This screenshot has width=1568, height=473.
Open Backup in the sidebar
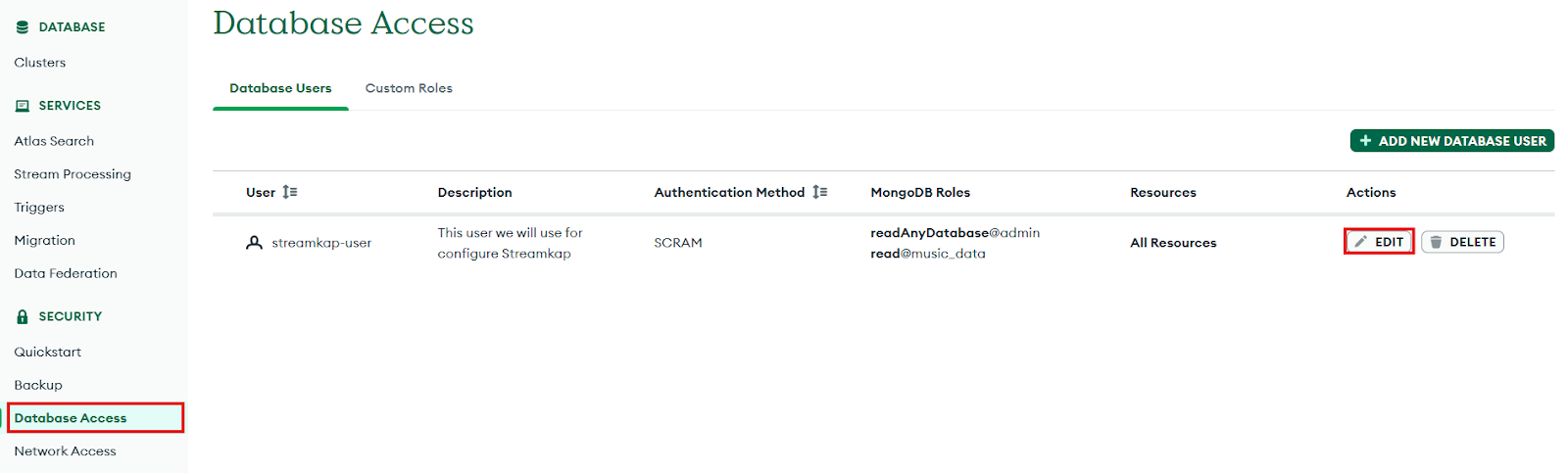pyautogui.click(x=38, y=385)
